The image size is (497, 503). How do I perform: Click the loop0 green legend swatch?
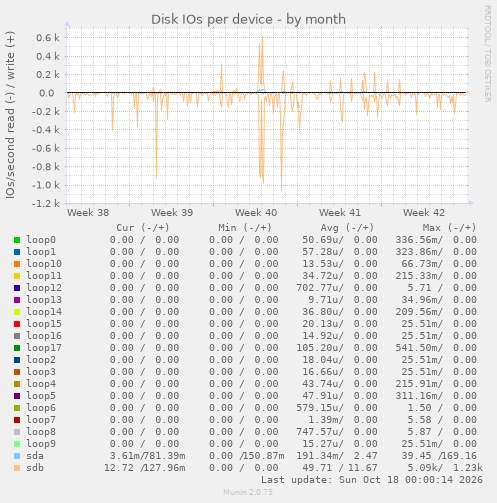(x=17, y=240)
